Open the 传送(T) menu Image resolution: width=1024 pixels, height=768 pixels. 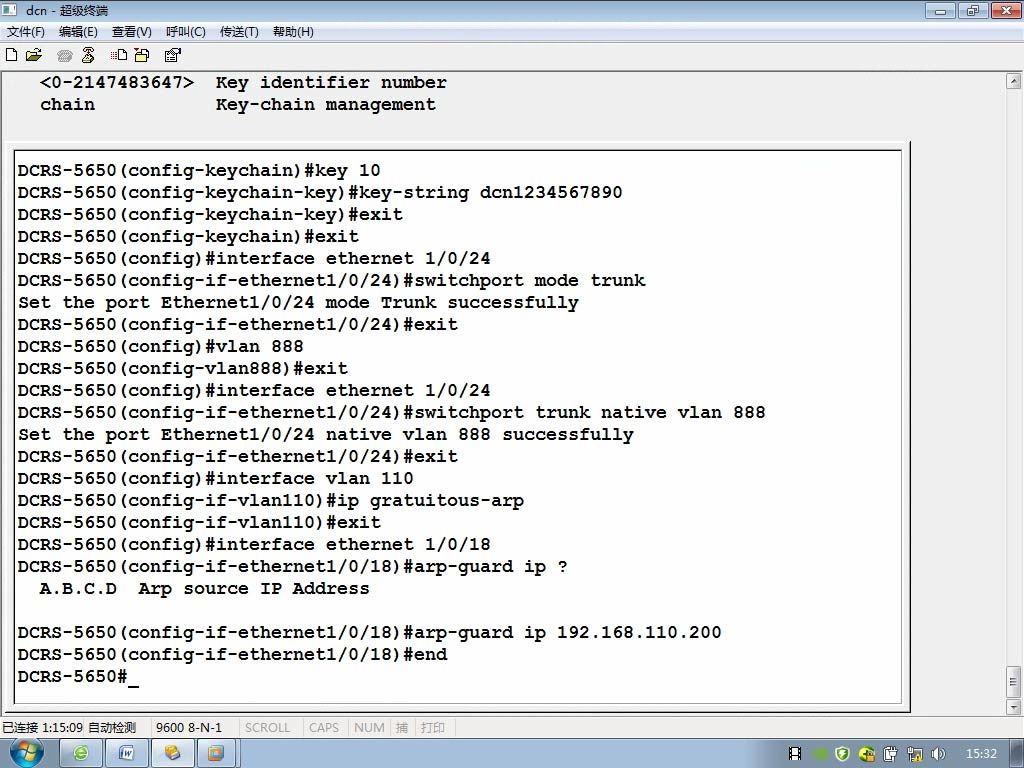239,31
